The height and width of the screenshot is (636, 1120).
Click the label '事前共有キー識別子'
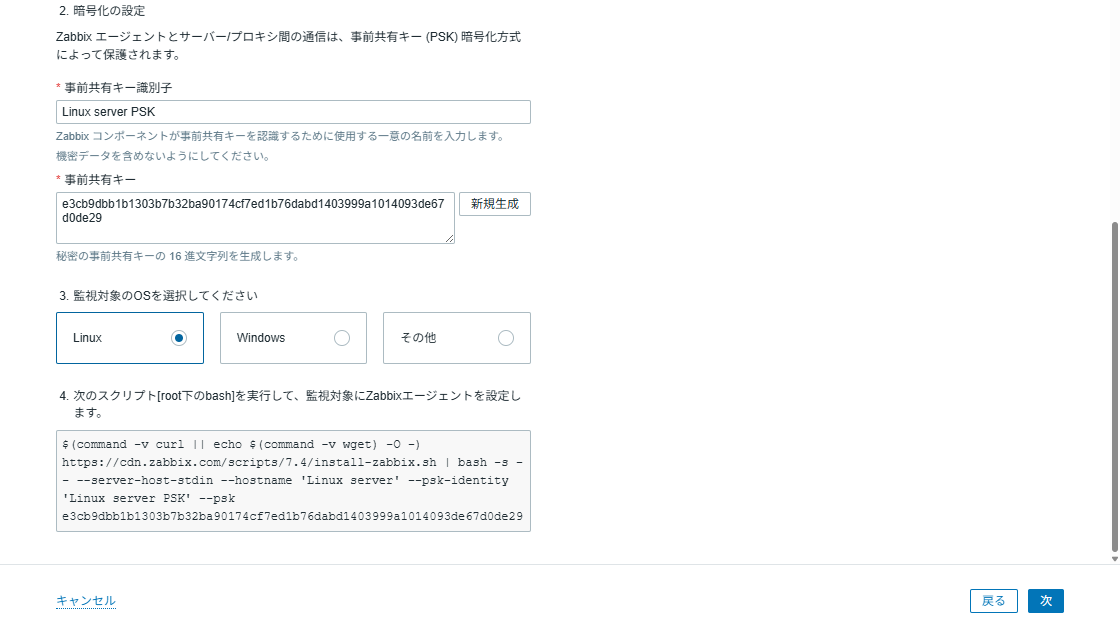point(118,88)
